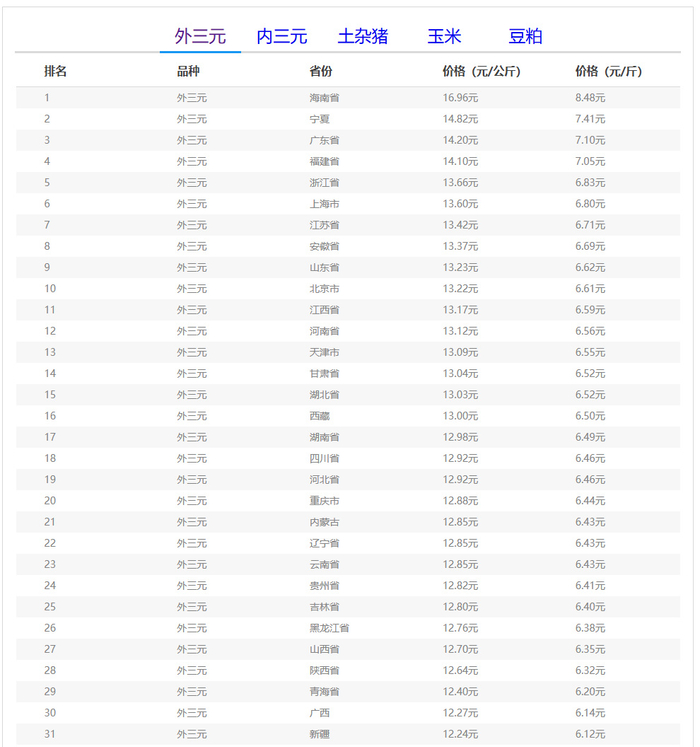Image resolution: width=700 pixels, height=747 pixels.
Task: Click the 14.82元 price cell
Action: [460, 119]
